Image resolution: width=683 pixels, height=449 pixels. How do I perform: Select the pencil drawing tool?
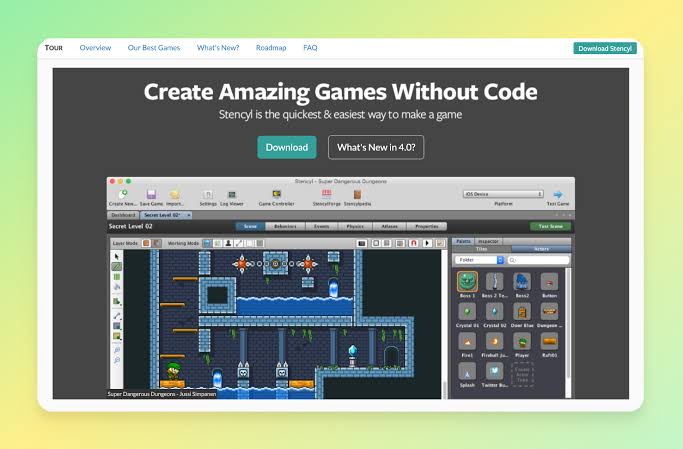pos(117,266)
